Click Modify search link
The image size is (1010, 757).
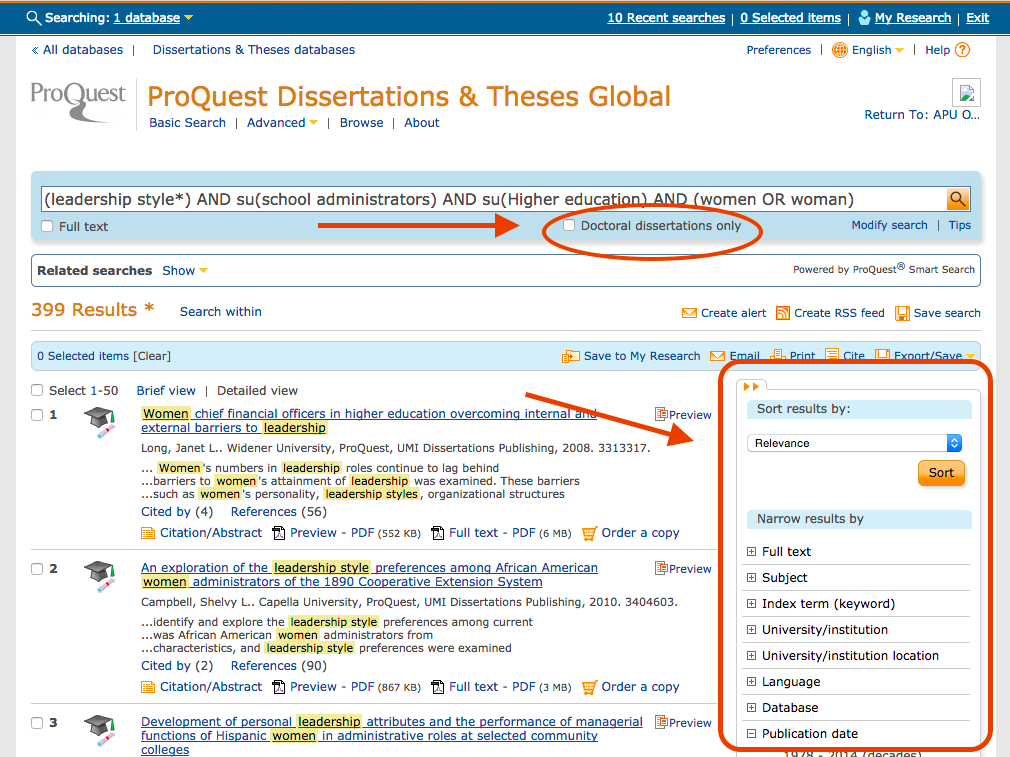[890, 225]
